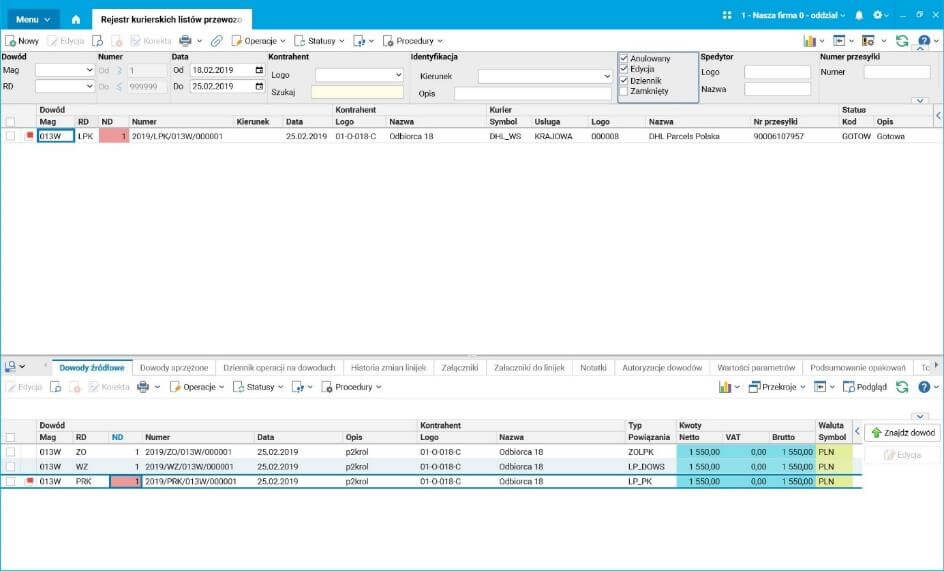
Task: Click the bottom panel user icon
Action: pos(10,366)
